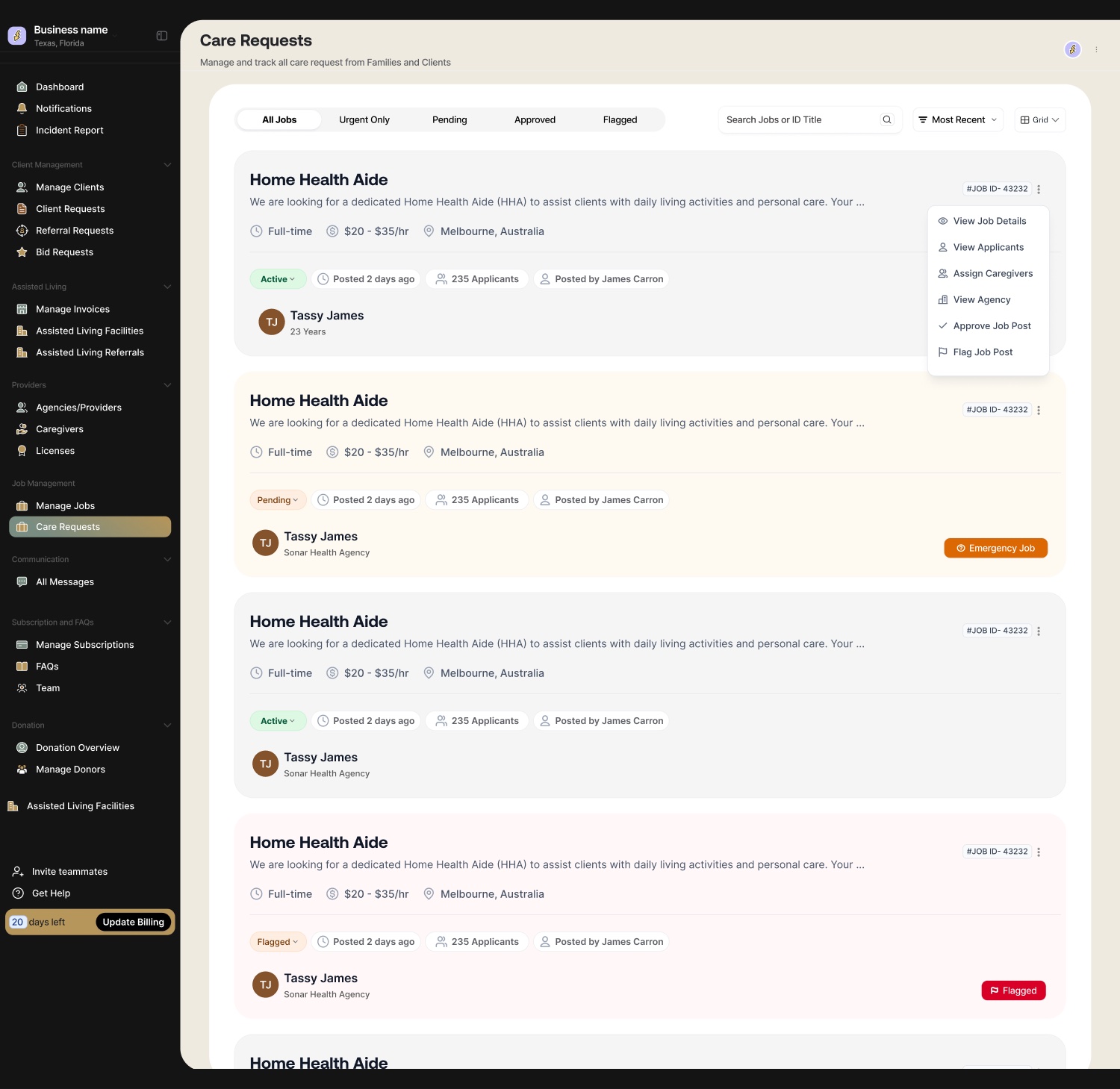Viewport: 1120px width, 1089px height.
Task: Click the Referral Requests icon
Action: pos(22,231)
